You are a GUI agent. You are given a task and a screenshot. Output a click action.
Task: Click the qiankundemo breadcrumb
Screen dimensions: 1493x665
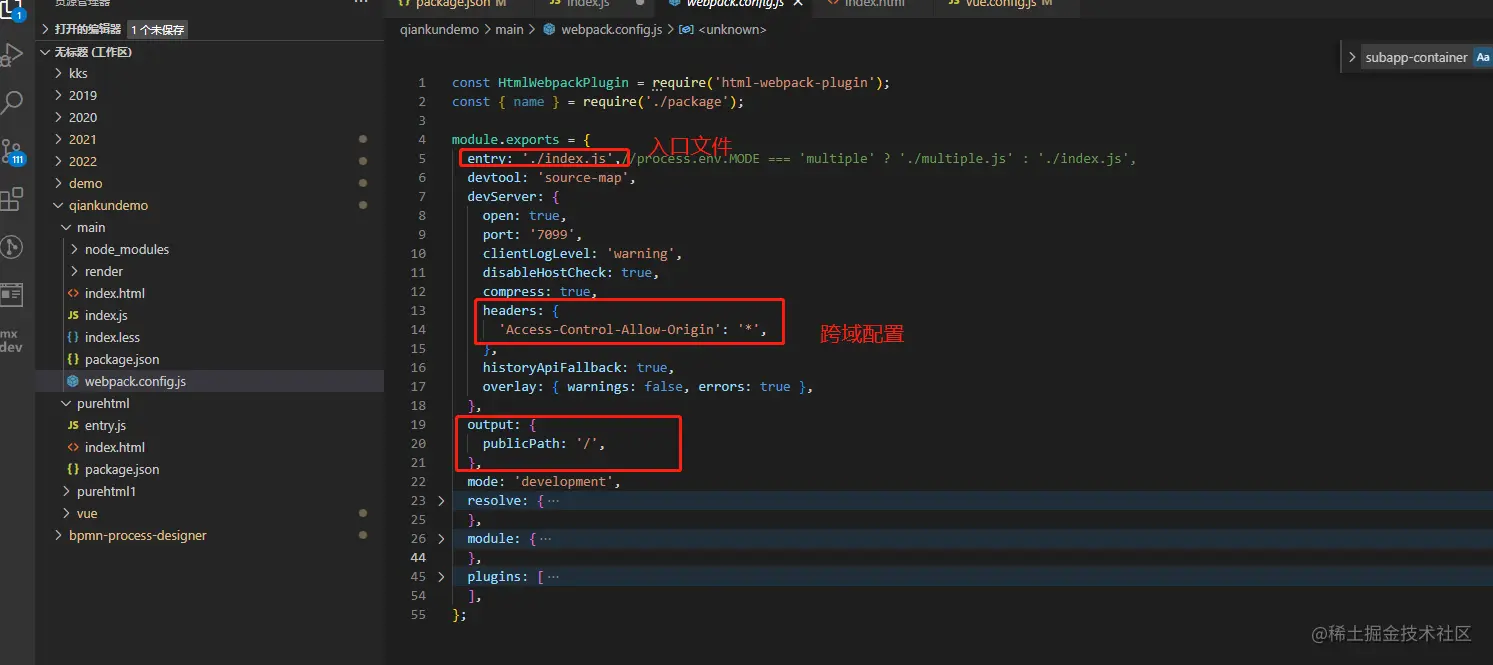pyautogui.click(x=439, y=30)
